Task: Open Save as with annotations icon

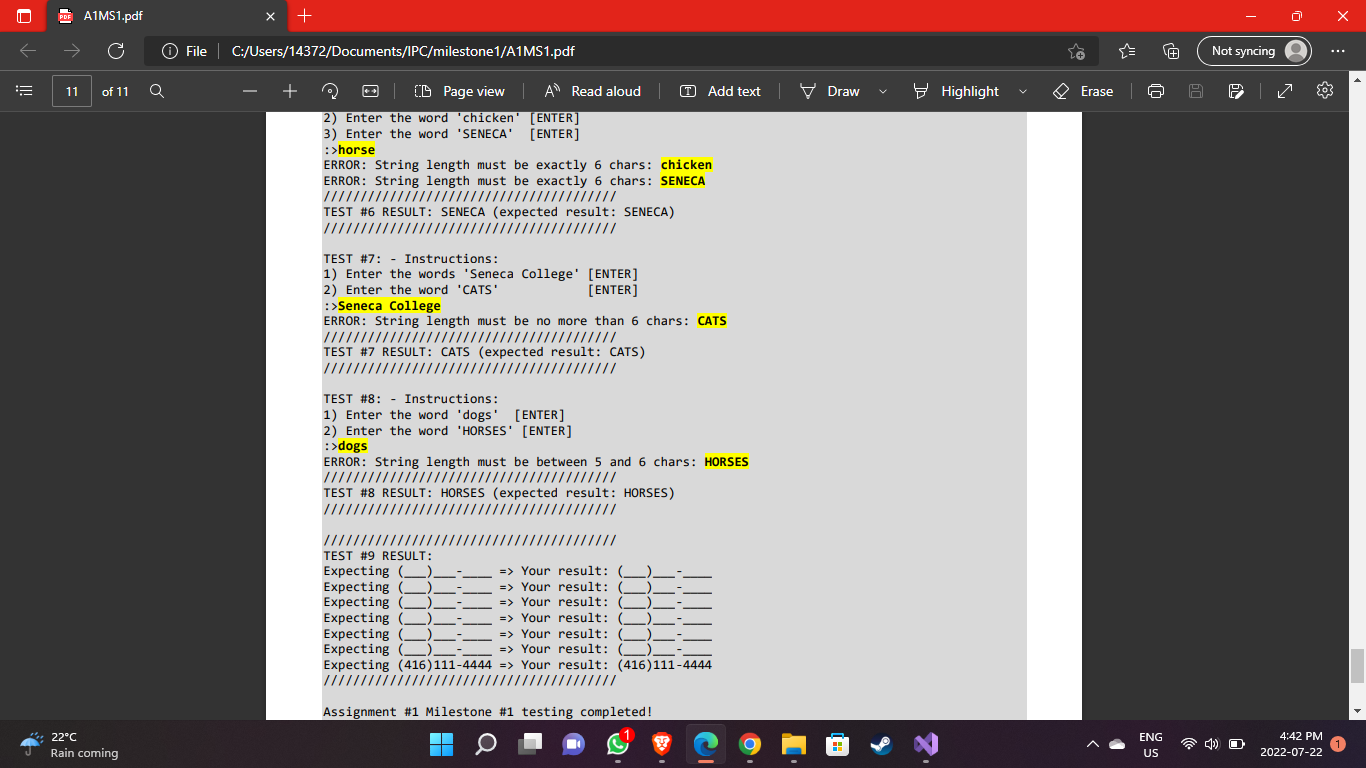Action: click(x=1236, y=91)
